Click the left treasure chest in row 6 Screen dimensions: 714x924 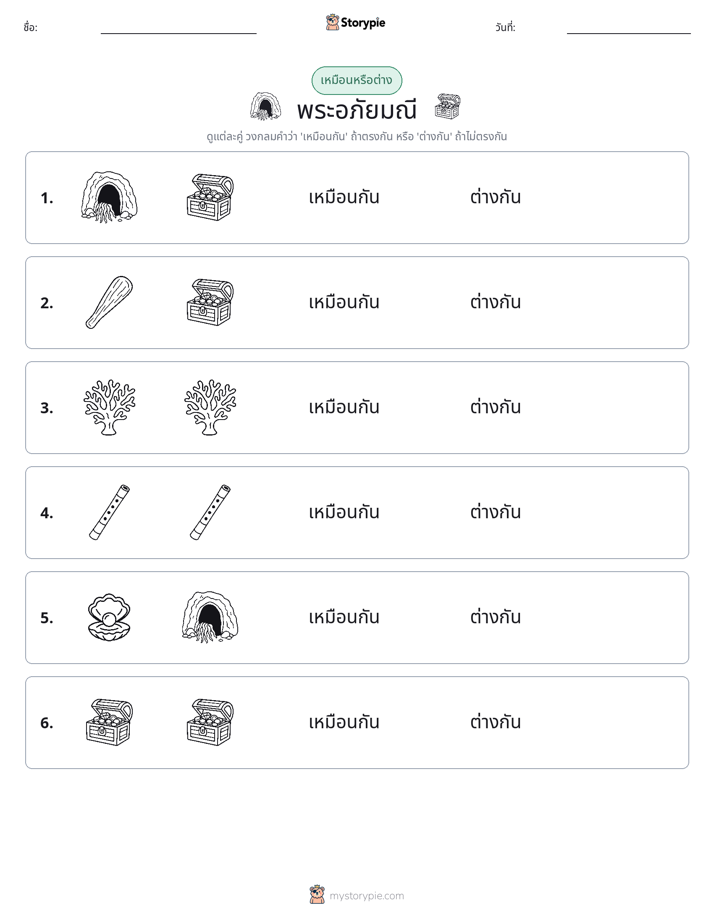(x=109, y=722)
